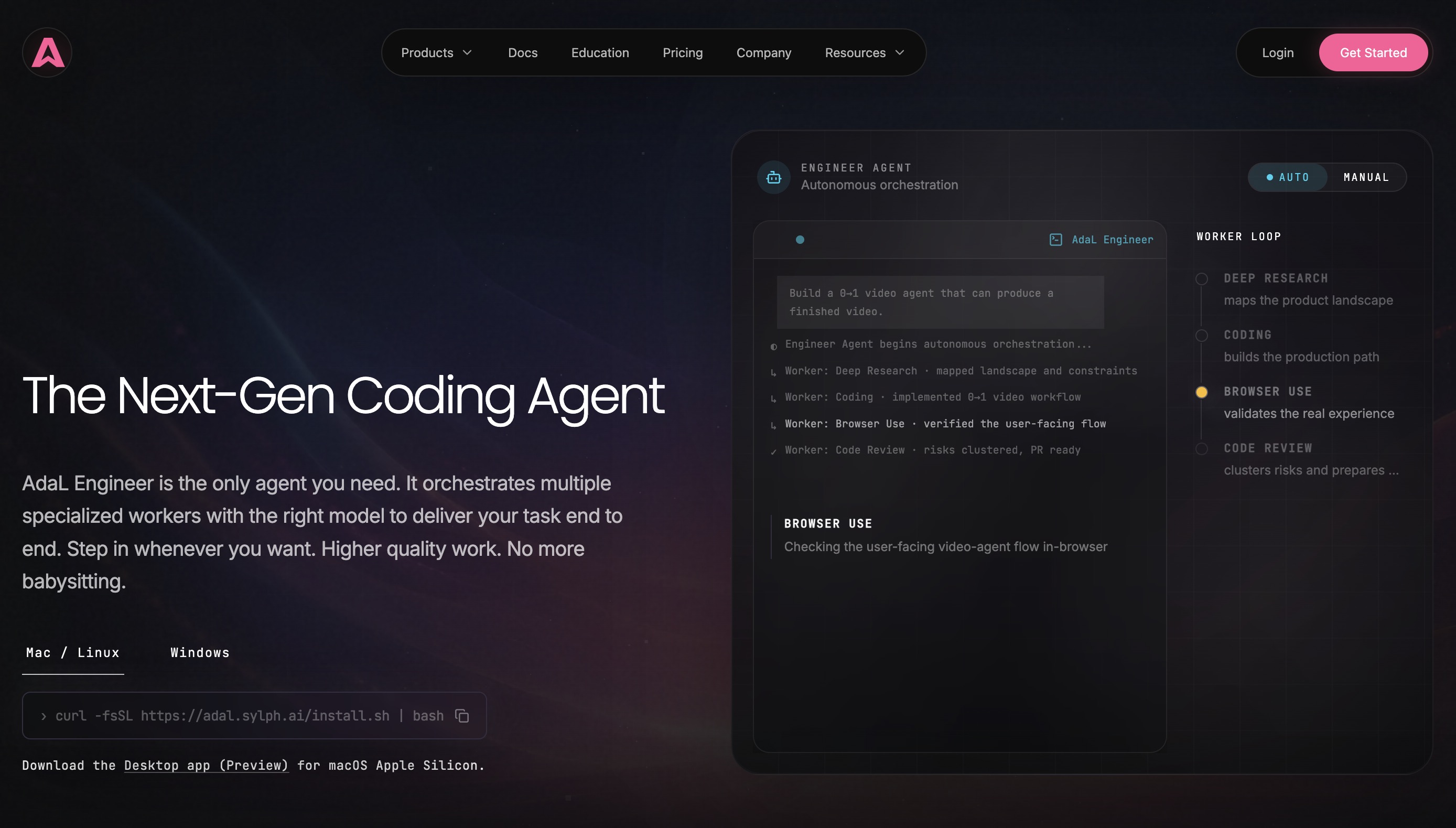Click the Get Started button
The image size is (1456, 828).
coord(1373,52)
